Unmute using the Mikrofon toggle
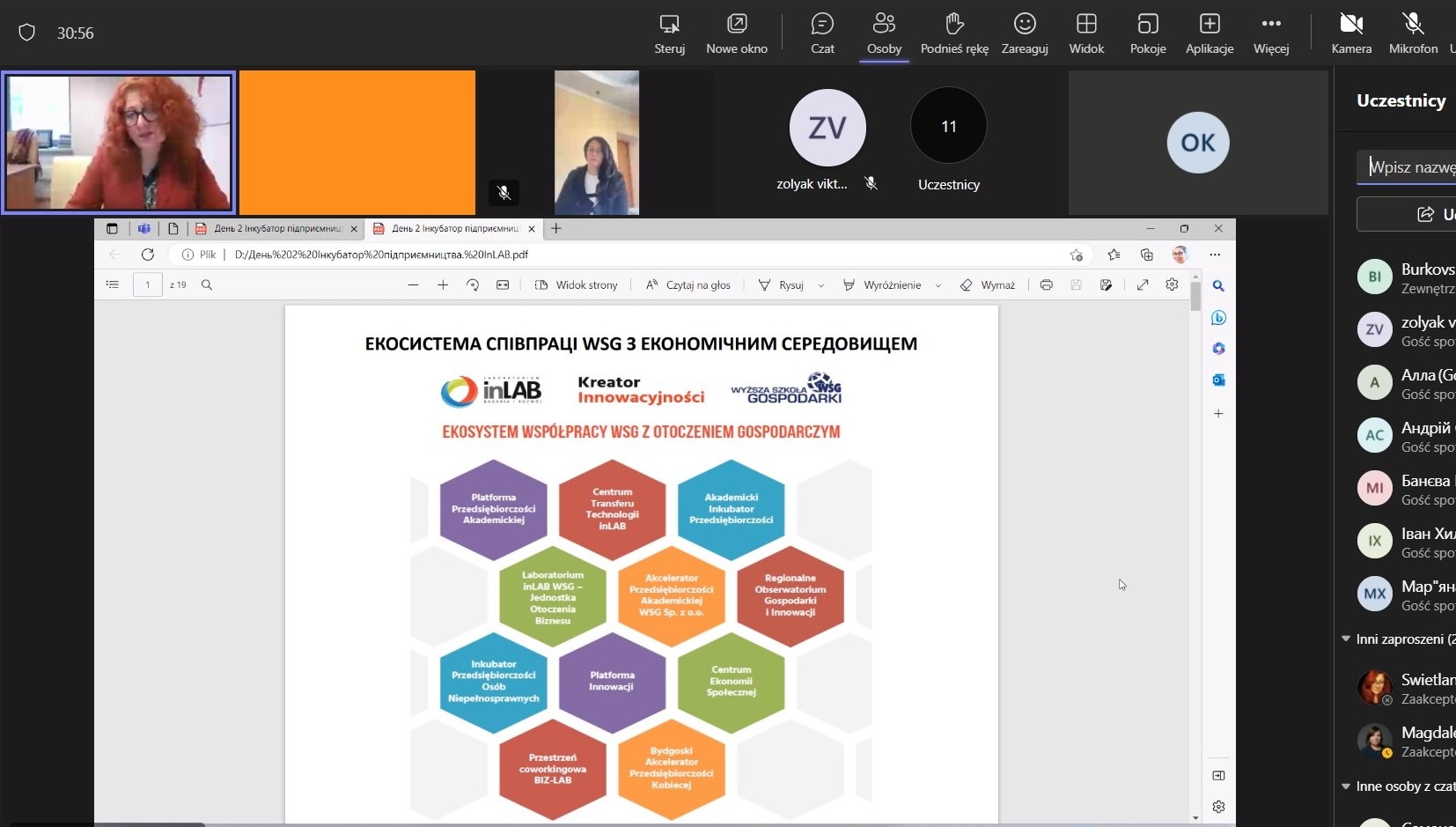The image size is (1456, 827). 1413,33
